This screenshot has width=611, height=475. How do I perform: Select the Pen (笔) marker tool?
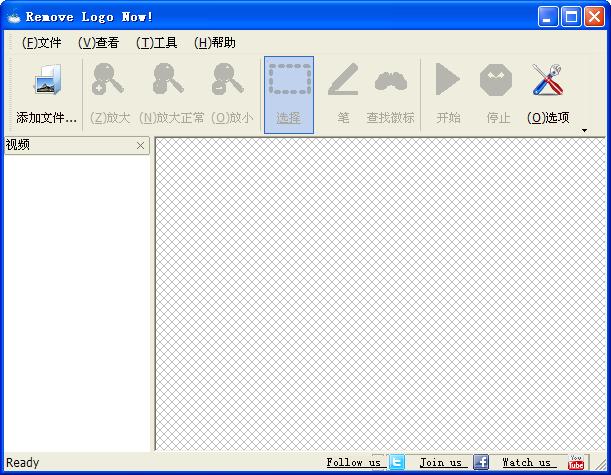point(343,79)
